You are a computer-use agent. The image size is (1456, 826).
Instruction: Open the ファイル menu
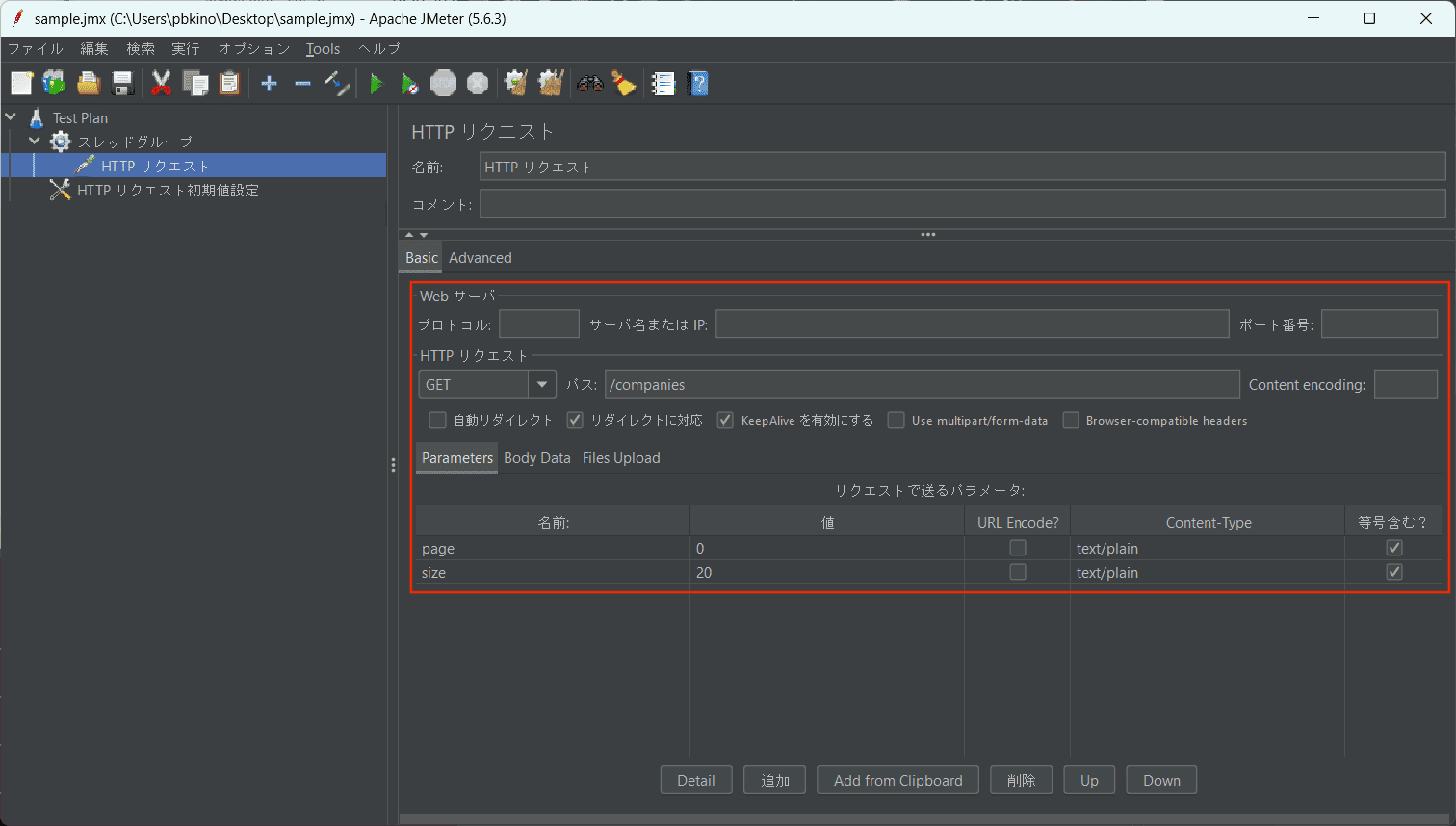[36, 49]
